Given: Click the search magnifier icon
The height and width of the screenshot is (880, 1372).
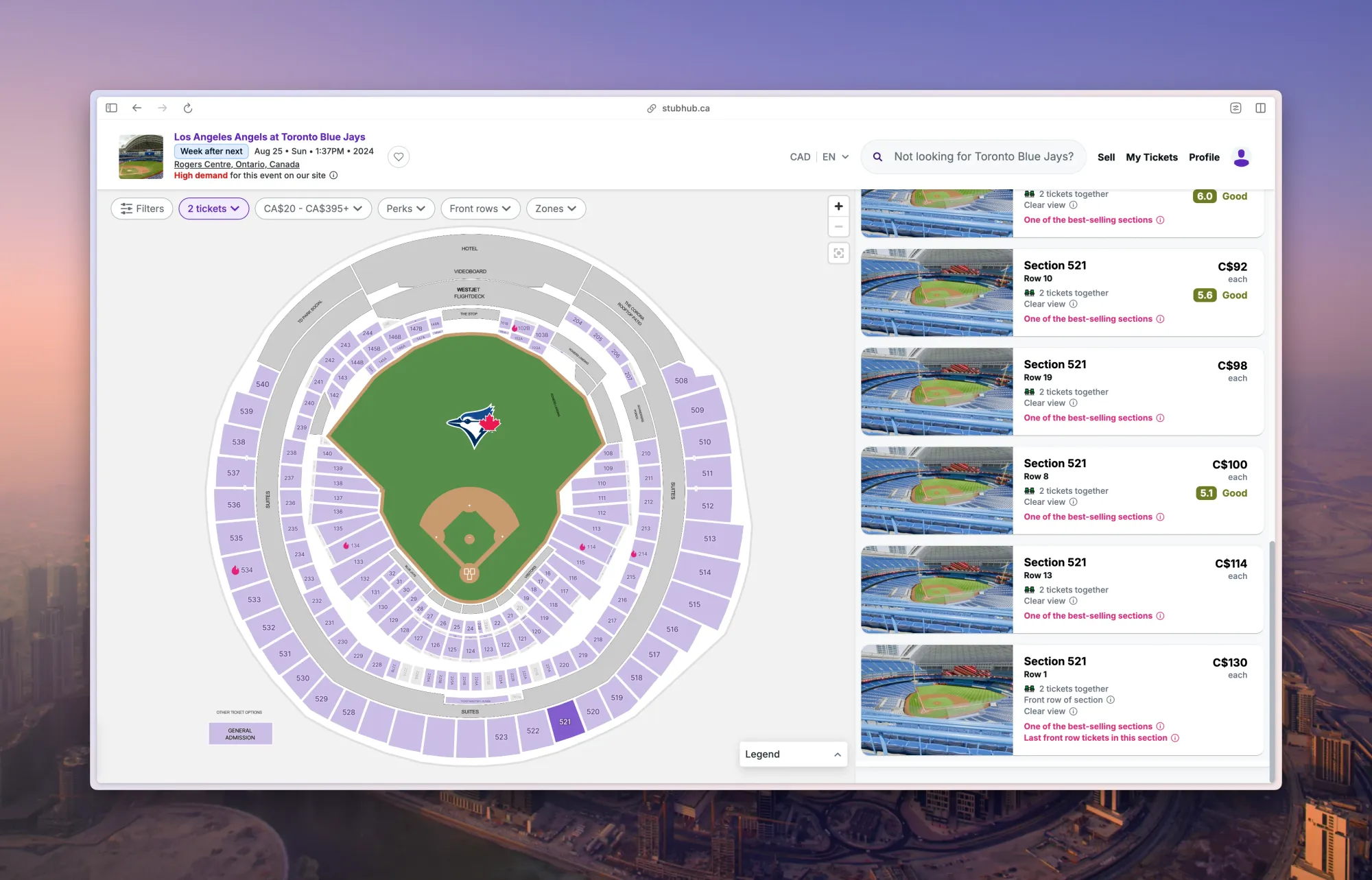Looking at the screenshot, I should pyautogui.click(x=877, y=156).
